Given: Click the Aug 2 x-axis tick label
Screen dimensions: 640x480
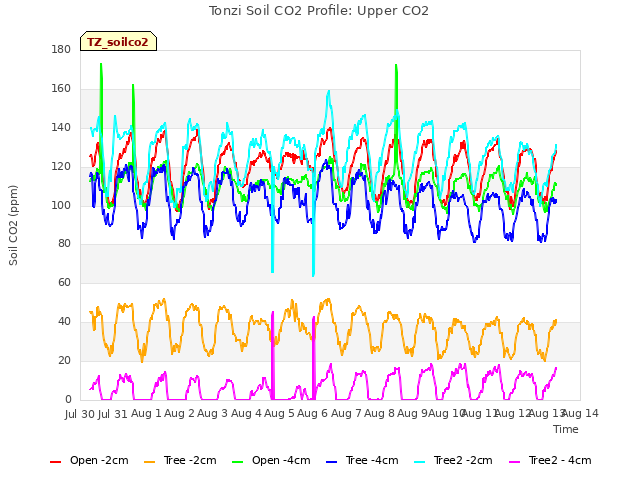Looking at the screenshot, I should [179, 414].
